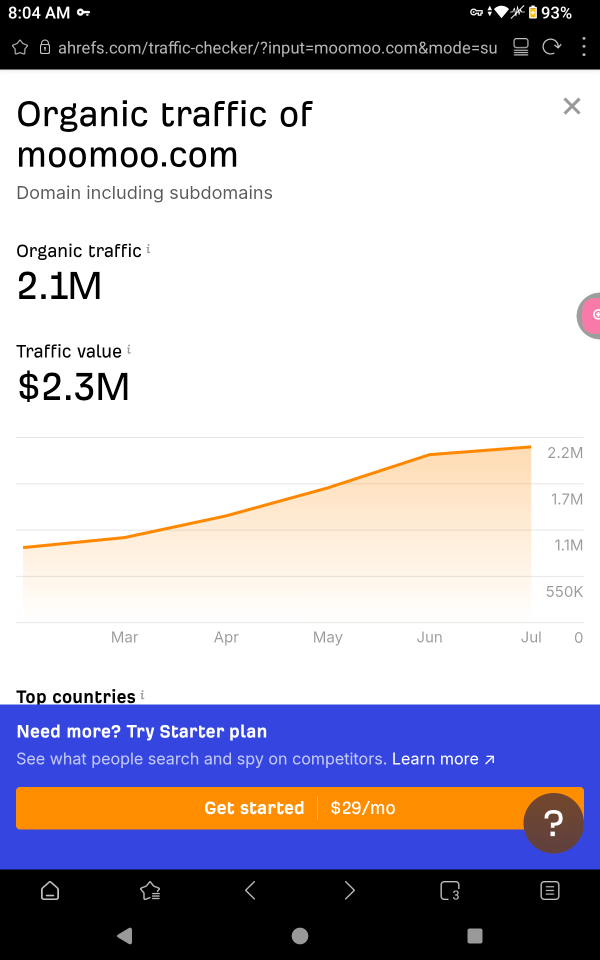Open the bookmarks list icon
This screenshot has height=960, width=600.
click(150, 890)
